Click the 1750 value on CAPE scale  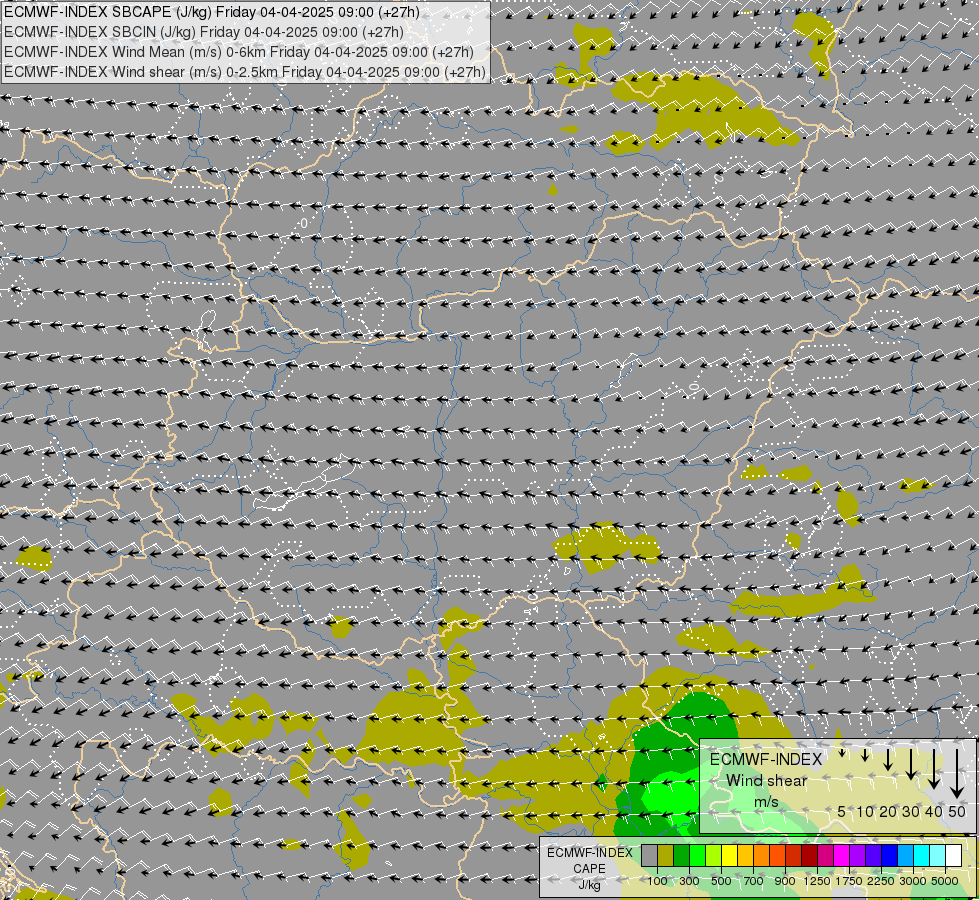click(849, 881)
